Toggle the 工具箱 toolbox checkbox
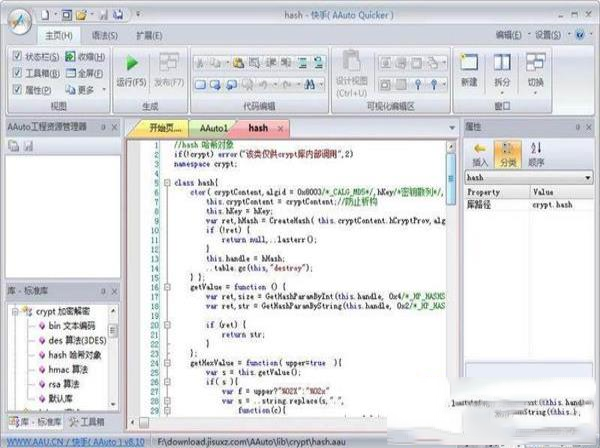The image size is (600, 448). [17, 73]
